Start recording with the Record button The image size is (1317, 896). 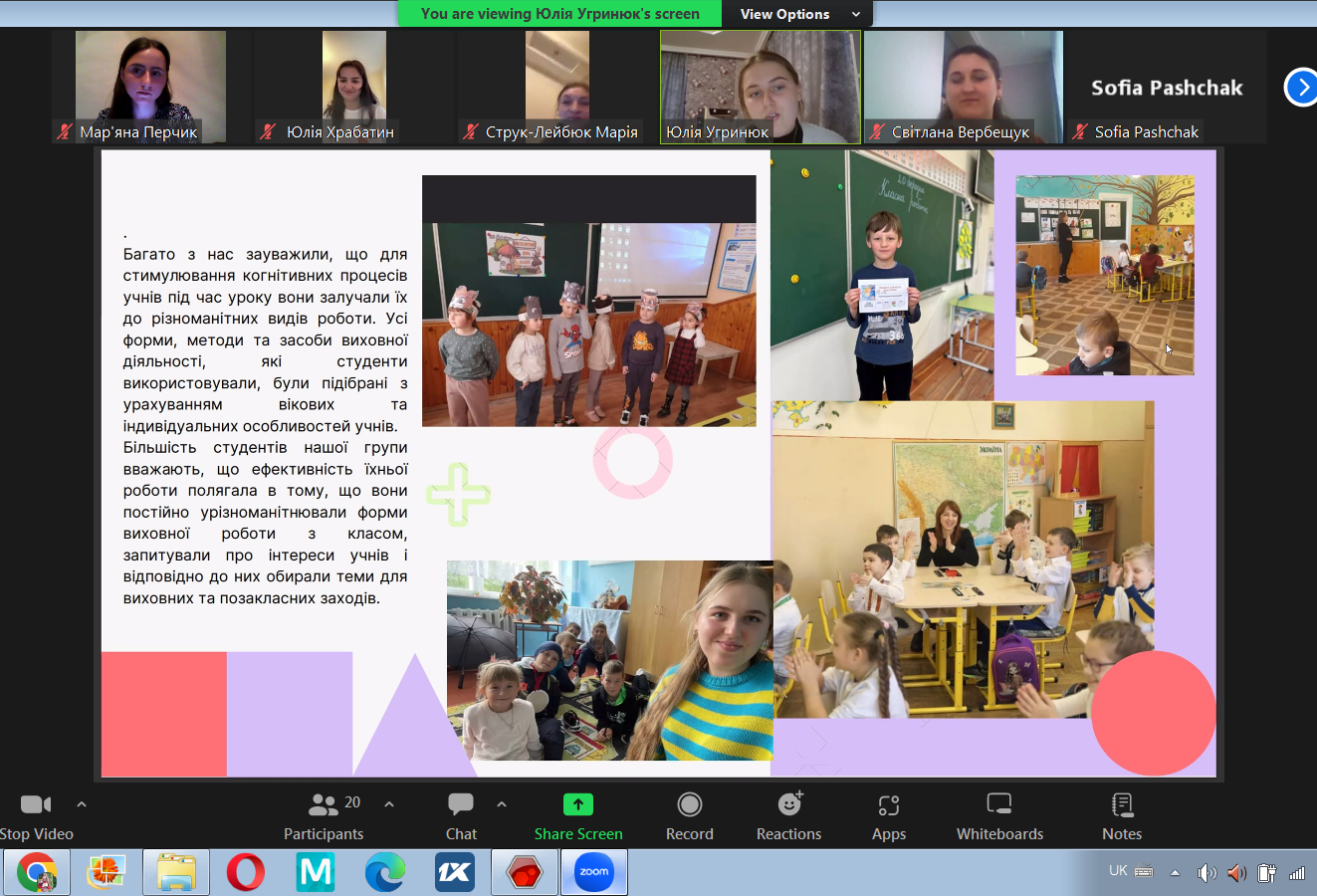click(689, 815)
